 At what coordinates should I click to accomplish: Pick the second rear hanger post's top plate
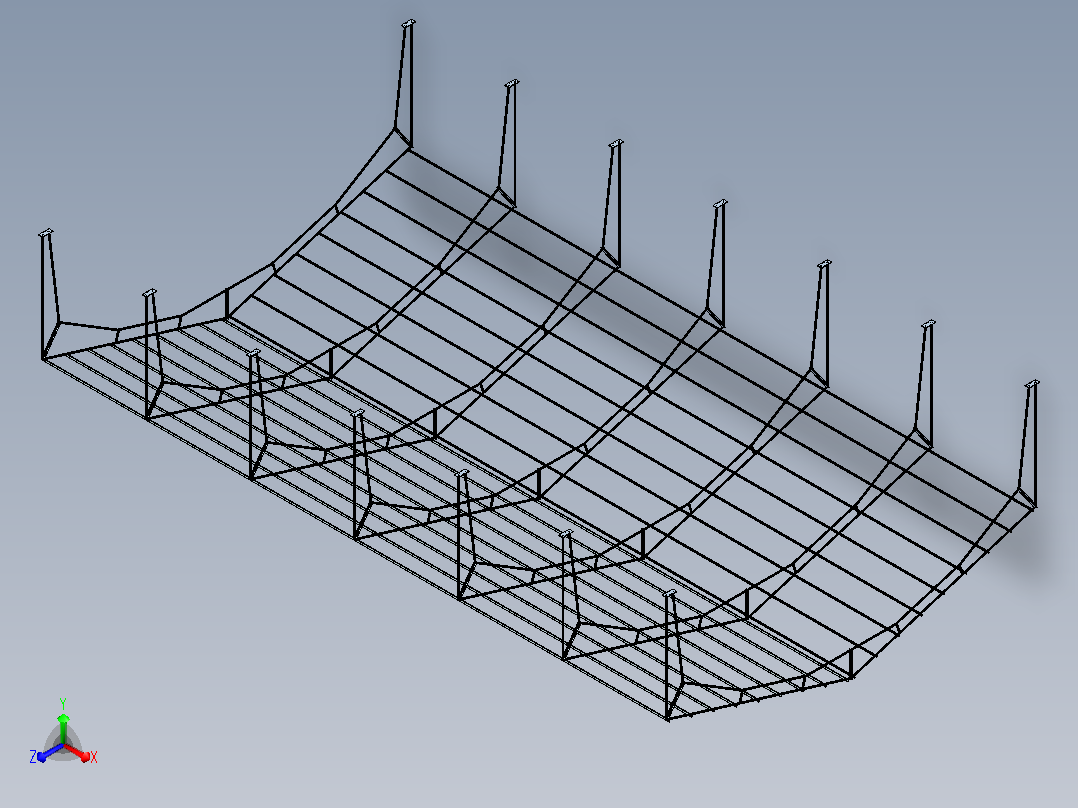pyautogui.click(x=512, y=84)
